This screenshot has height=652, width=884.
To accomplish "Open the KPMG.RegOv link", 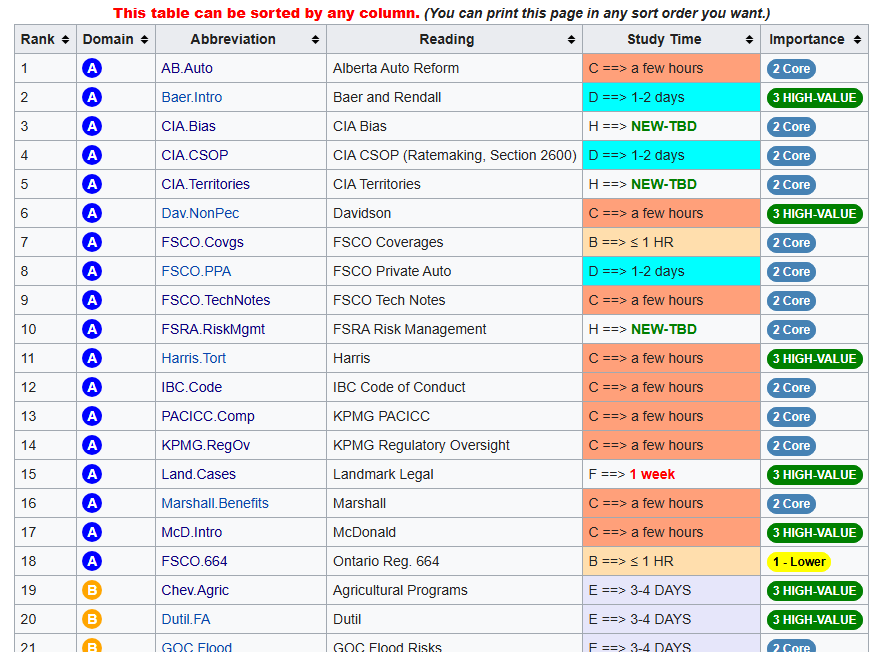I will [x=206, y=446].
